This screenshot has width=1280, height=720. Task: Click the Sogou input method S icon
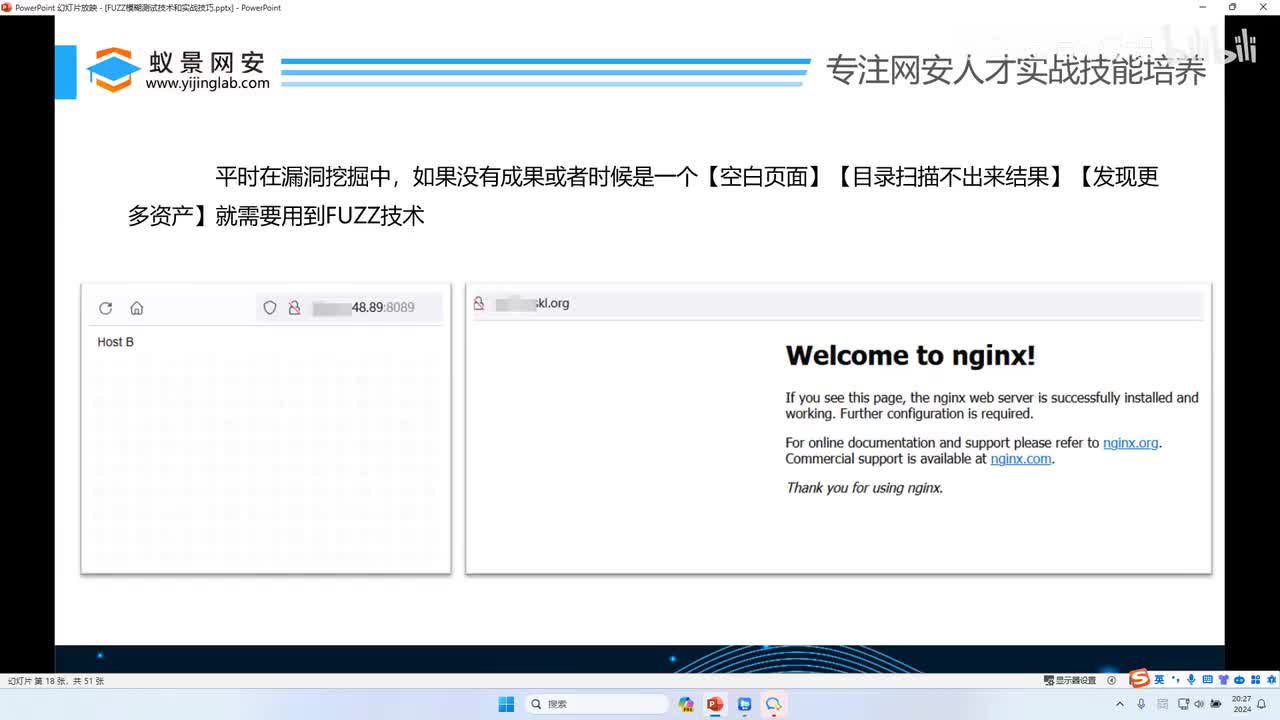point(1140,679)
